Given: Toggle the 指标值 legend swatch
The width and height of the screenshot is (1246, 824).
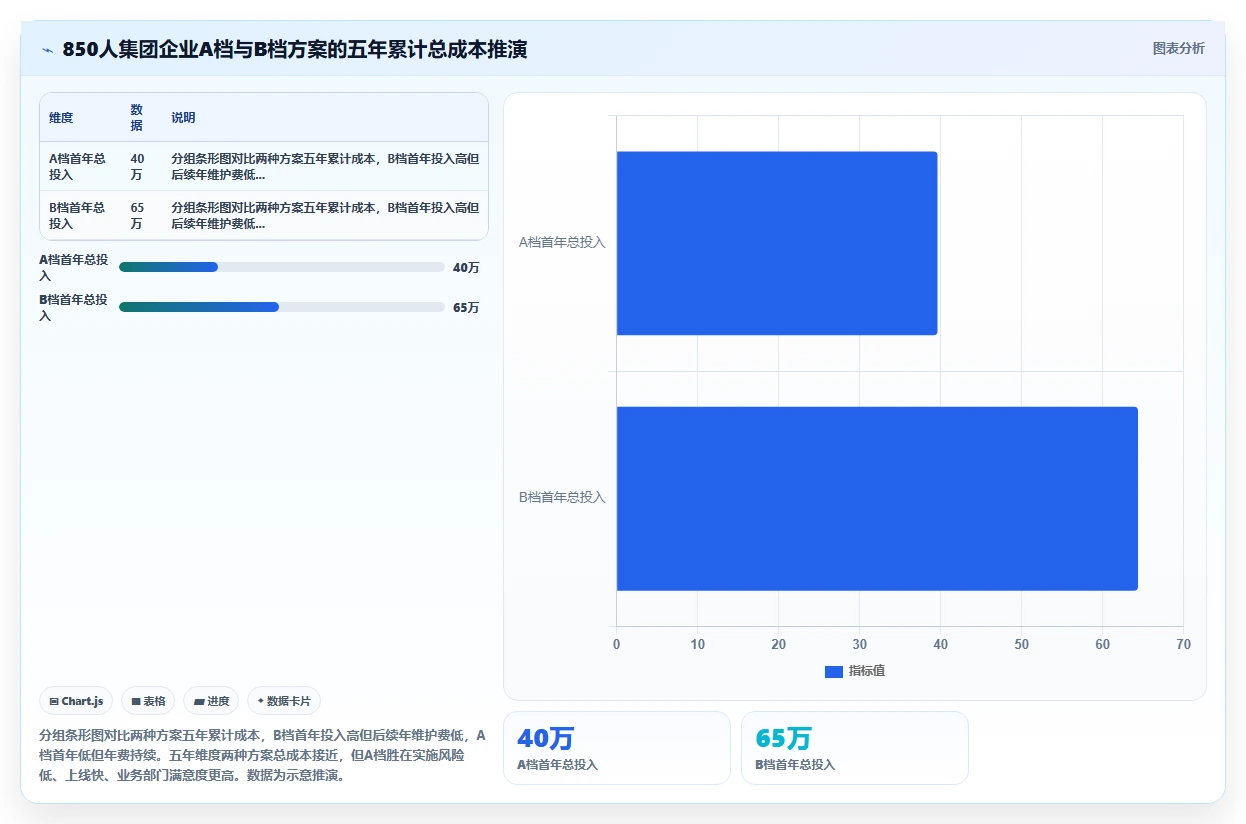Looking at the screenshot, I should [x=834, y=671].
